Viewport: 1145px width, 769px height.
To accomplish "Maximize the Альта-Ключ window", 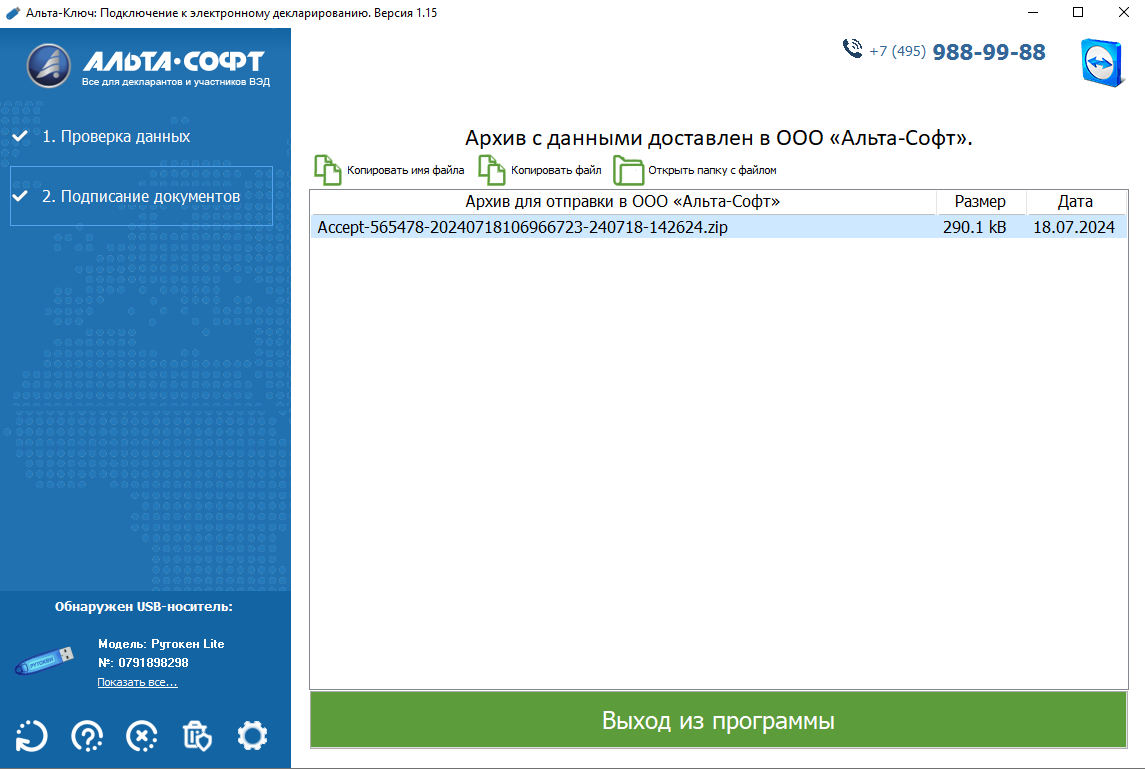I will coord(1078,12).
